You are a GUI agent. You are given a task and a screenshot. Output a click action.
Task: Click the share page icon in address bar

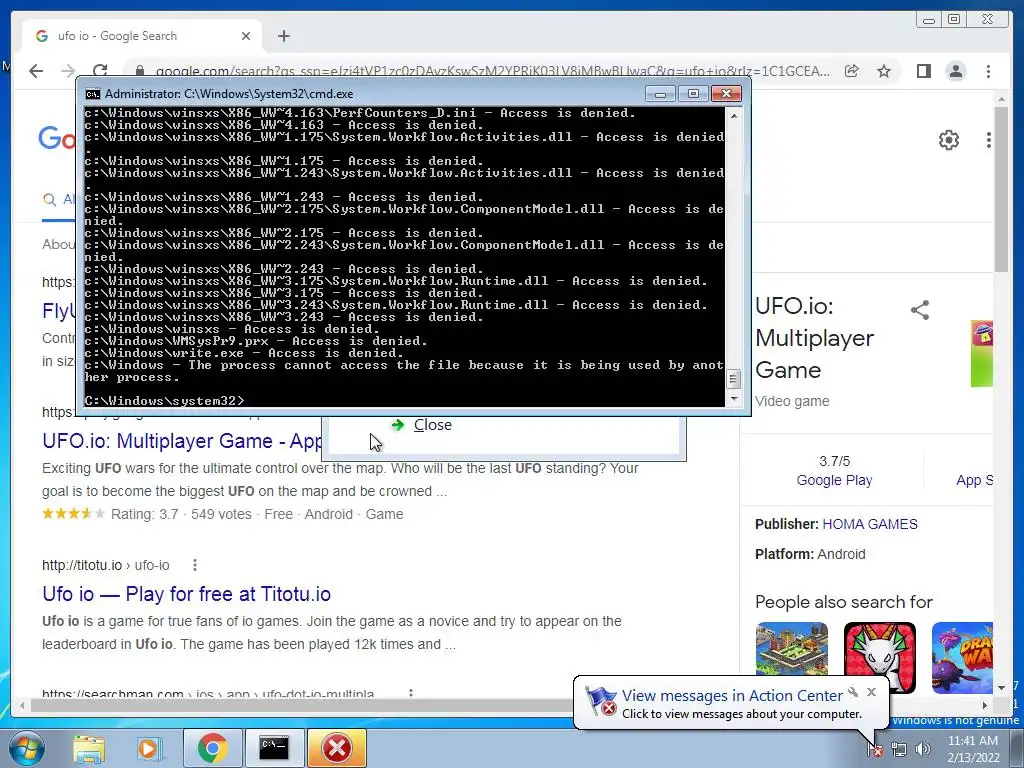coord(852,71)
